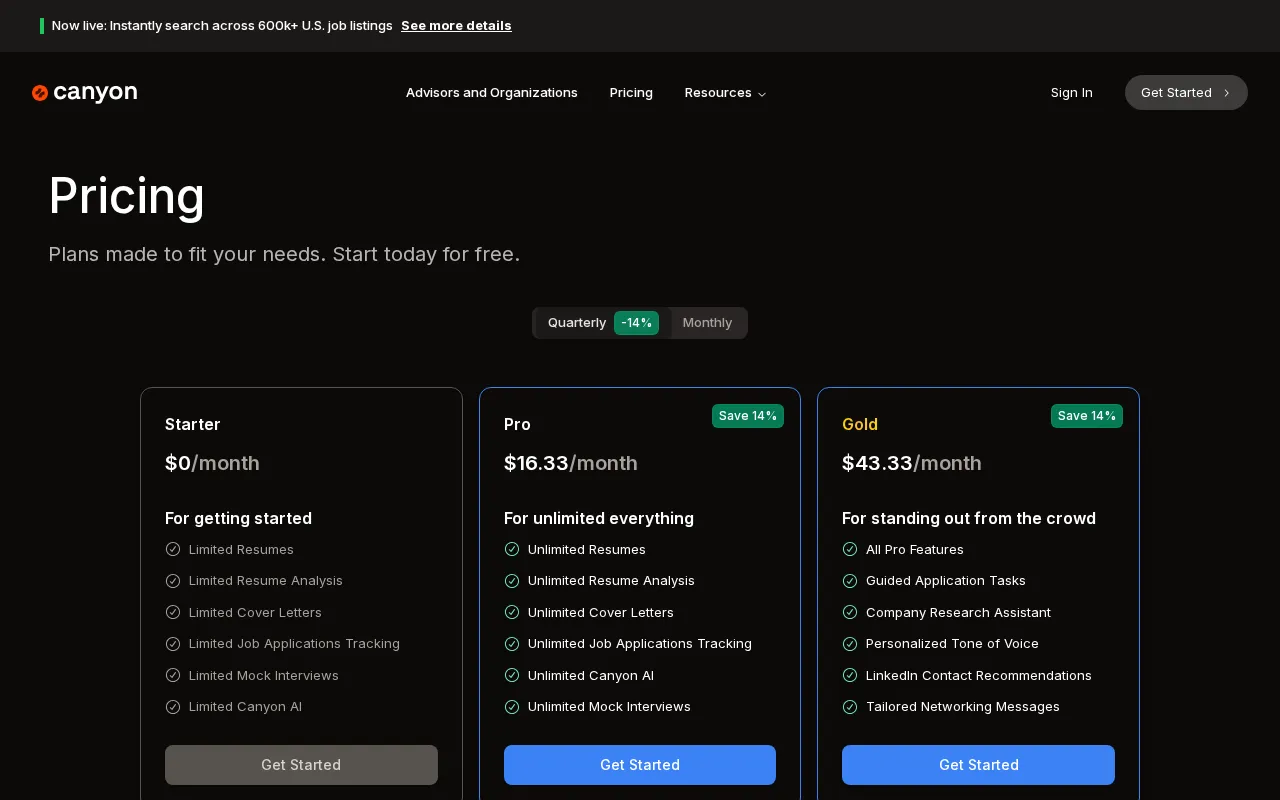Click checkmark icon beside All Pro Features

point(850,549)
